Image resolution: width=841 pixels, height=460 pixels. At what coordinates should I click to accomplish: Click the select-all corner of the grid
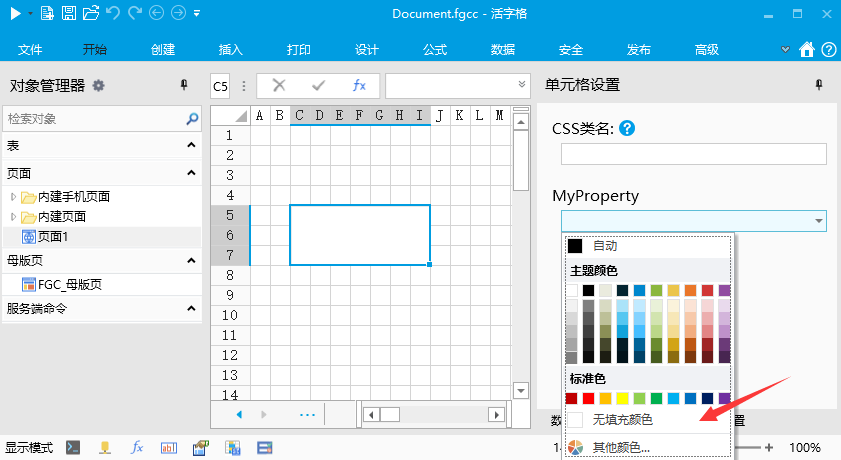pyautogui.click(x=231, y=115)
